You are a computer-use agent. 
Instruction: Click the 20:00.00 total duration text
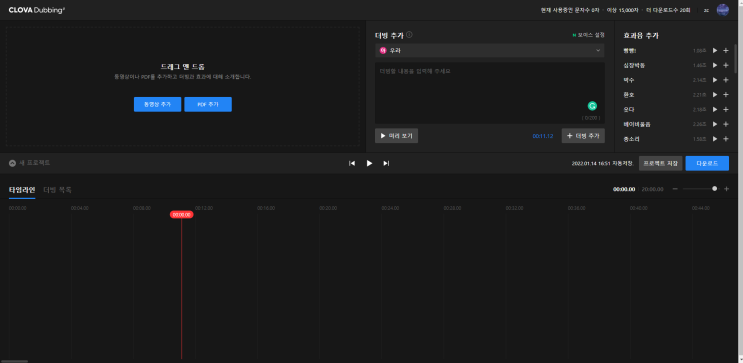tap(652, 189)
